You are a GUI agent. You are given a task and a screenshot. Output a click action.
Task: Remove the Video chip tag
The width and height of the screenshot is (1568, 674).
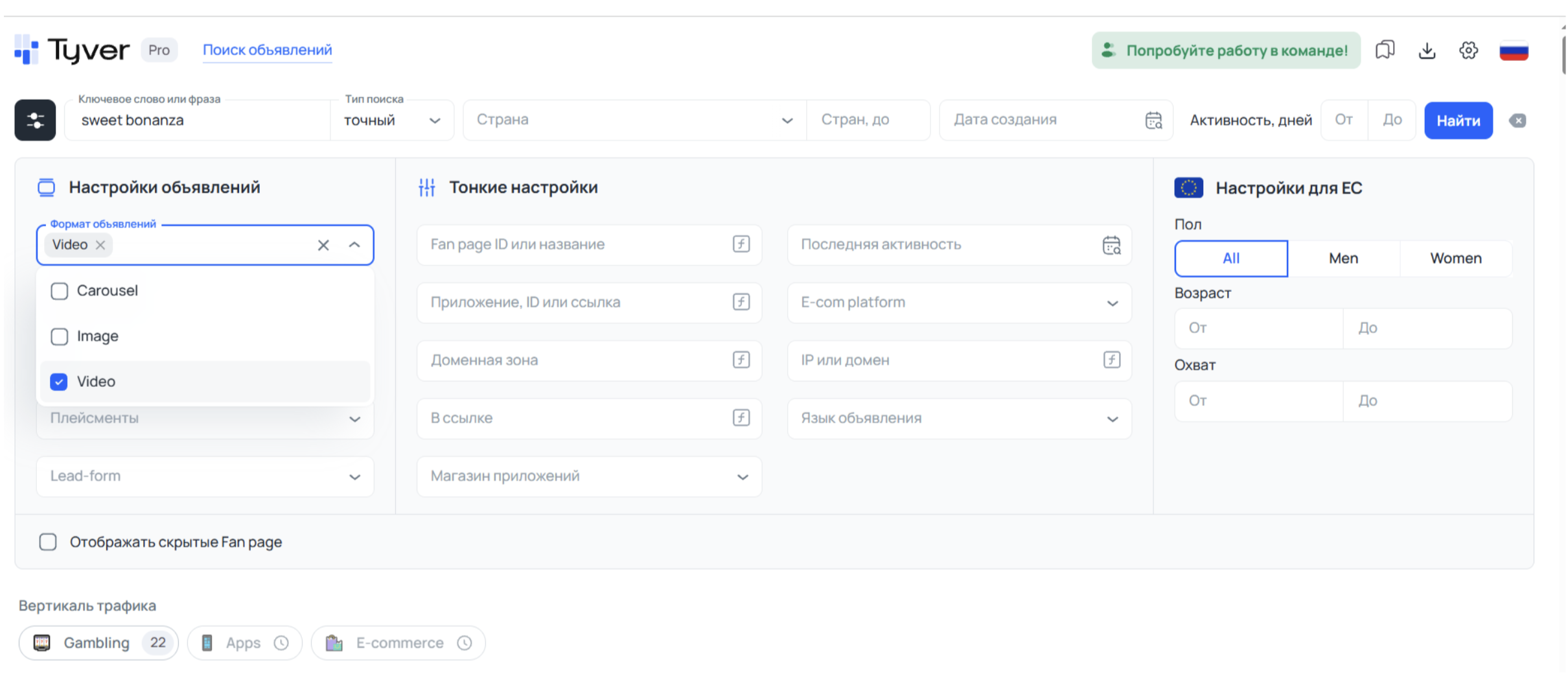[100, 245]
